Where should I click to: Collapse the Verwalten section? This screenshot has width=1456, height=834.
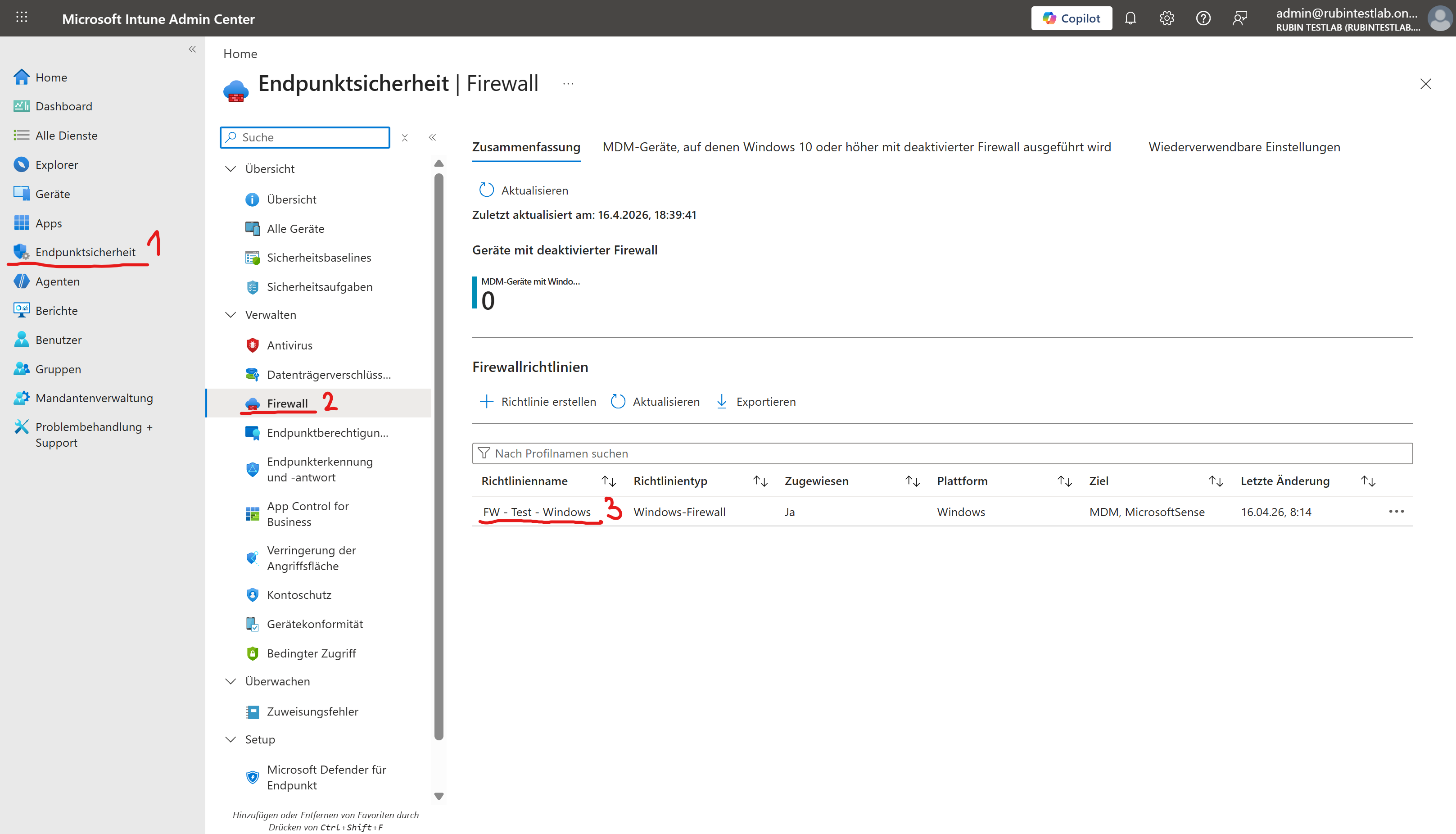(231, 315)
